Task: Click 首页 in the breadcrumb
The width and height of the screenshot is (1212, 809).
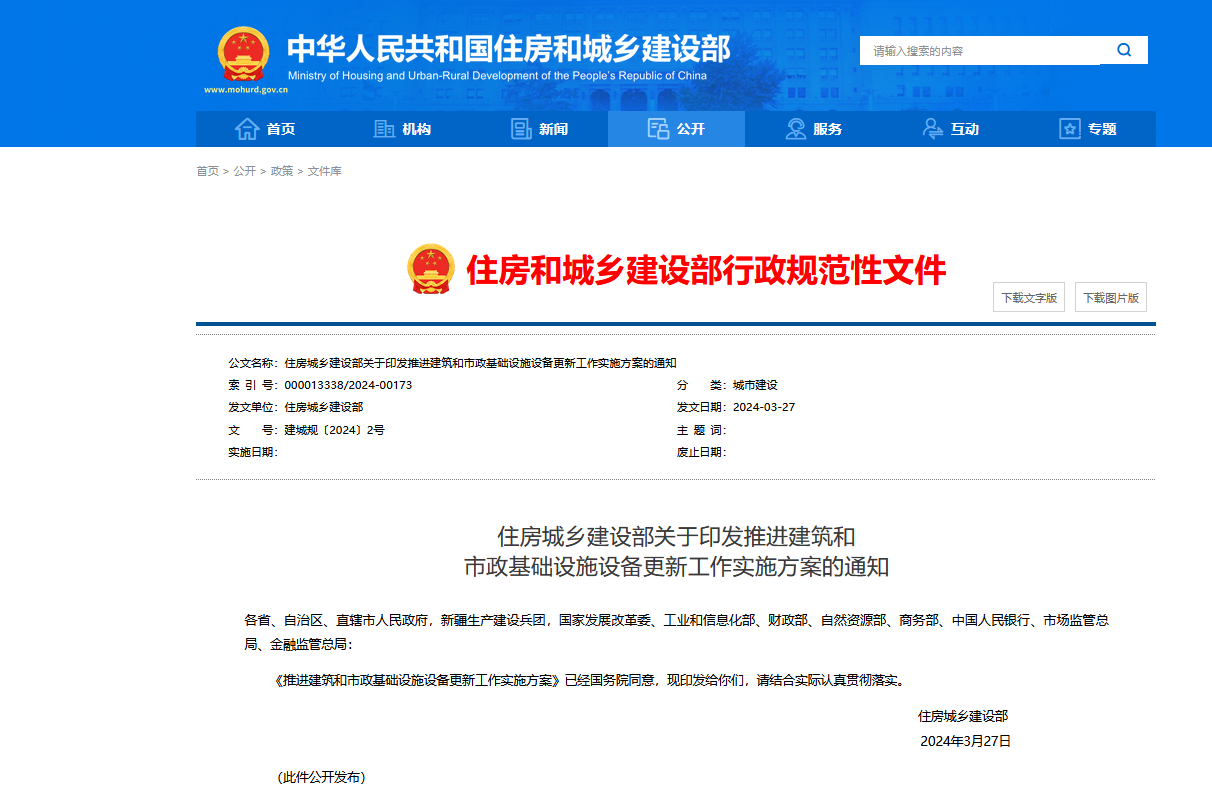Action: point(207,171)
